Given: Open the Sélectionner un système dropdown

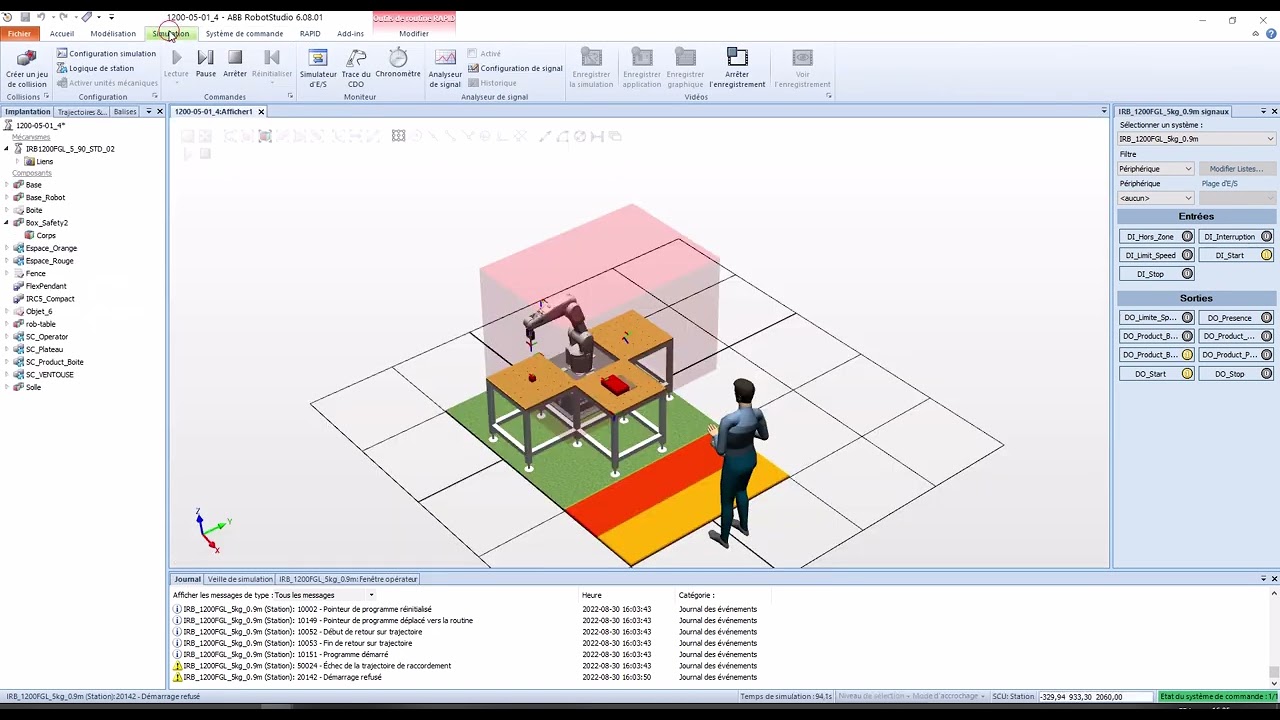Looking at the screenshot, I should 1196,139.
